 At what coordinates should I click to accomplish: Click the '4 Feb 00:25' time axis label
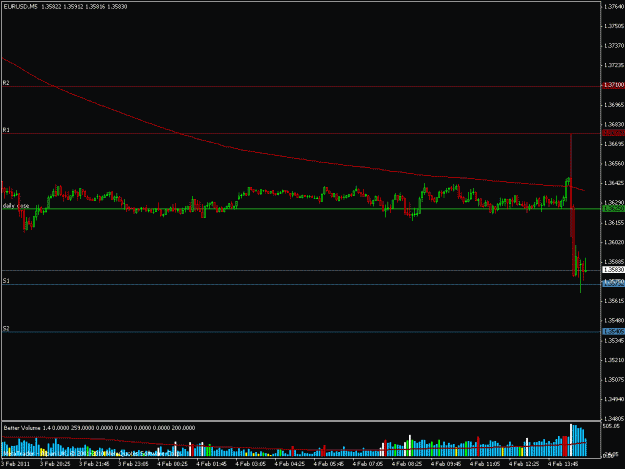[173, 464]
